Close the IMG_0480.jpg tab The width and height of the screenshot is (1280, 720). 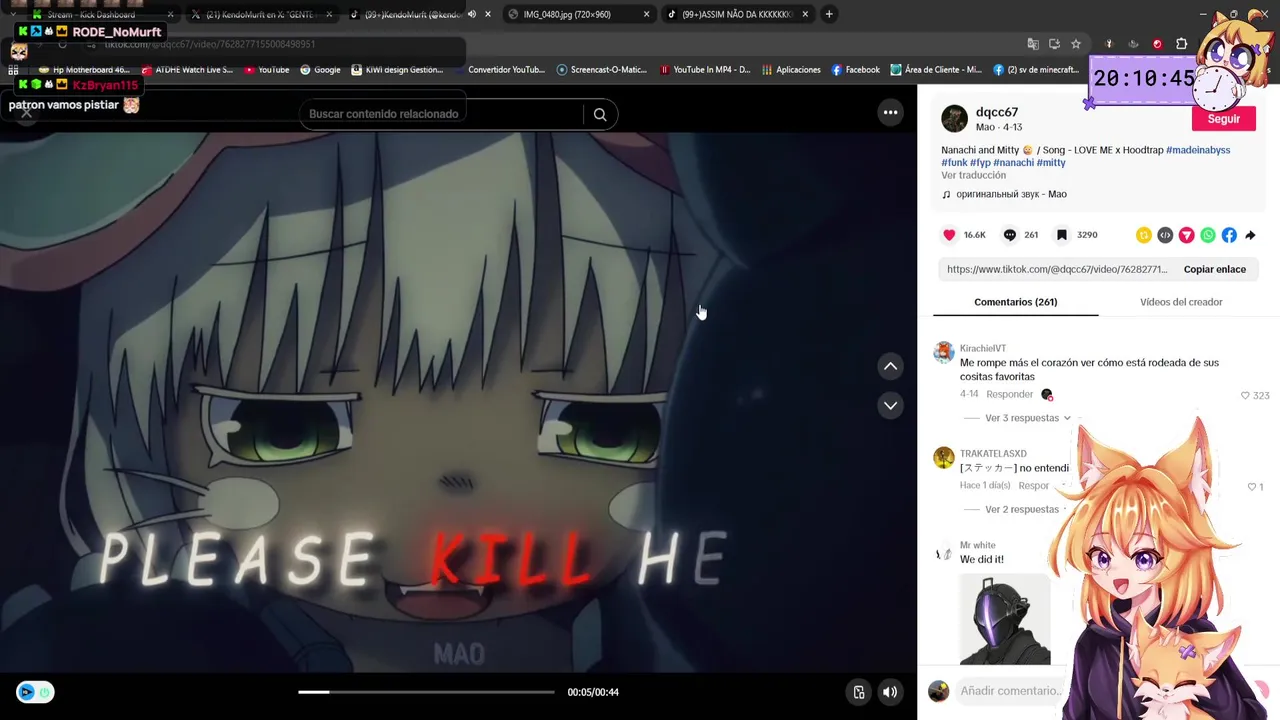[x=646, y=14]
